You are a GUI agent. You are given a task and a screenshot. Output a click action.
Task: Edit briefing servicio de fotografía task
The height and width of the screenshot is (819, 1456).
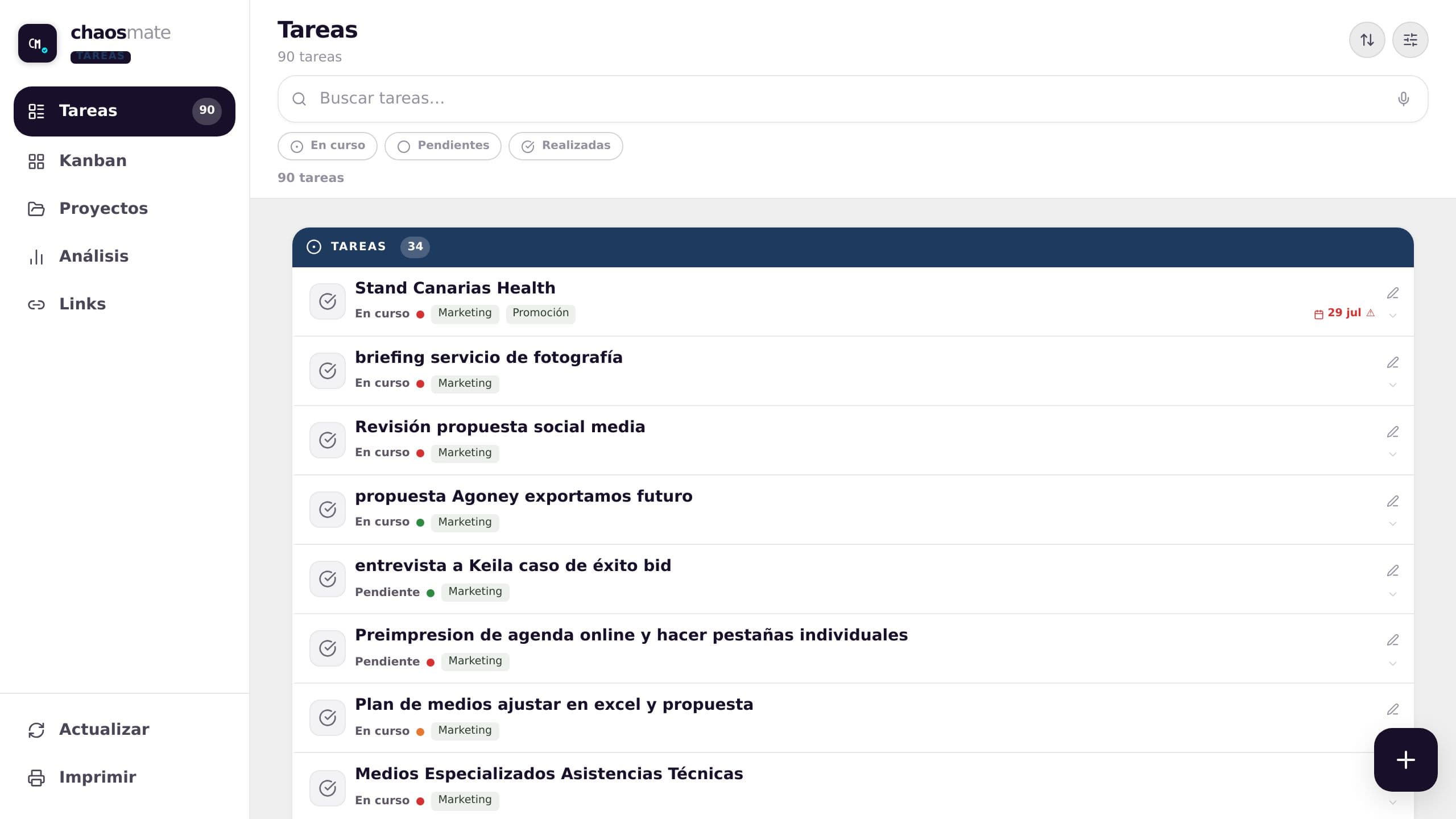coord(1392,363)
